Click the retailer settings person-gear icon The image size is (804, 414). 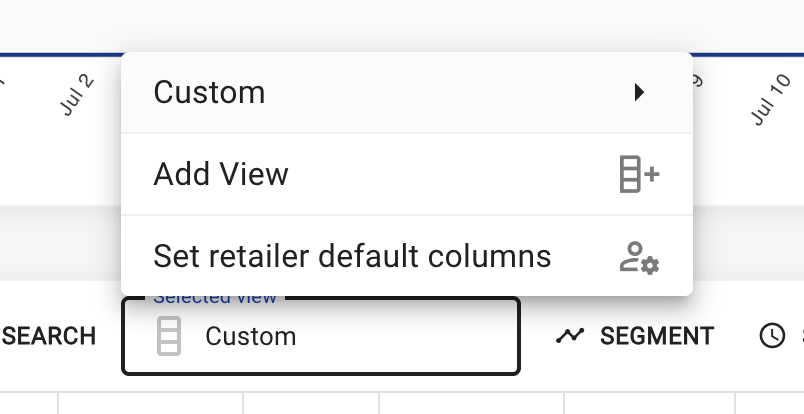click(x=639, y=257)
